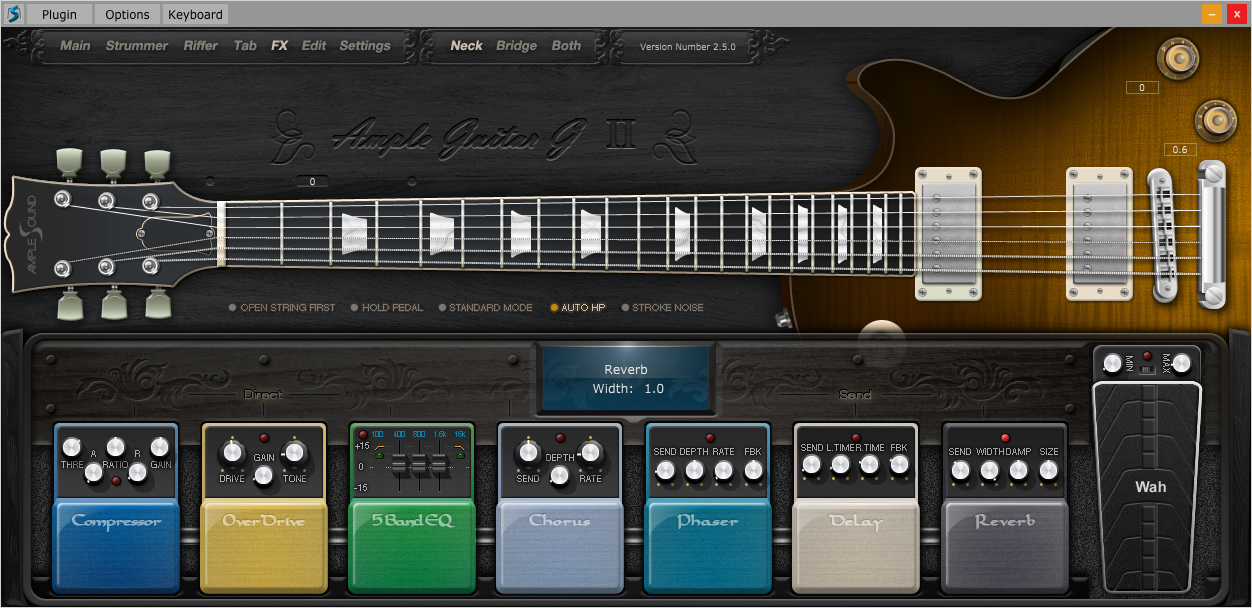This screenshot has height=608, width=1252.
Task: Switch to the Riffer tab
Action: [x=201, y=46]
